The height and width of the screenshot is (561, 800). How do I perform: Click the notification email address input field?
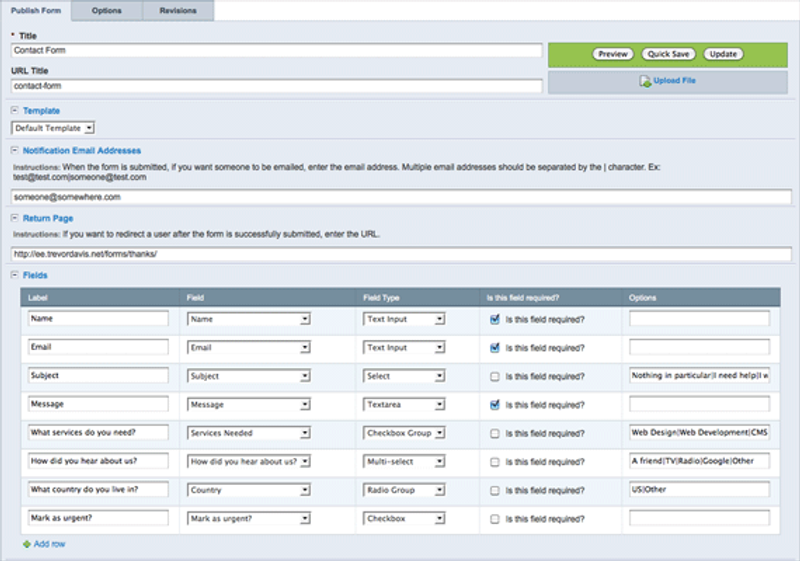401,197
